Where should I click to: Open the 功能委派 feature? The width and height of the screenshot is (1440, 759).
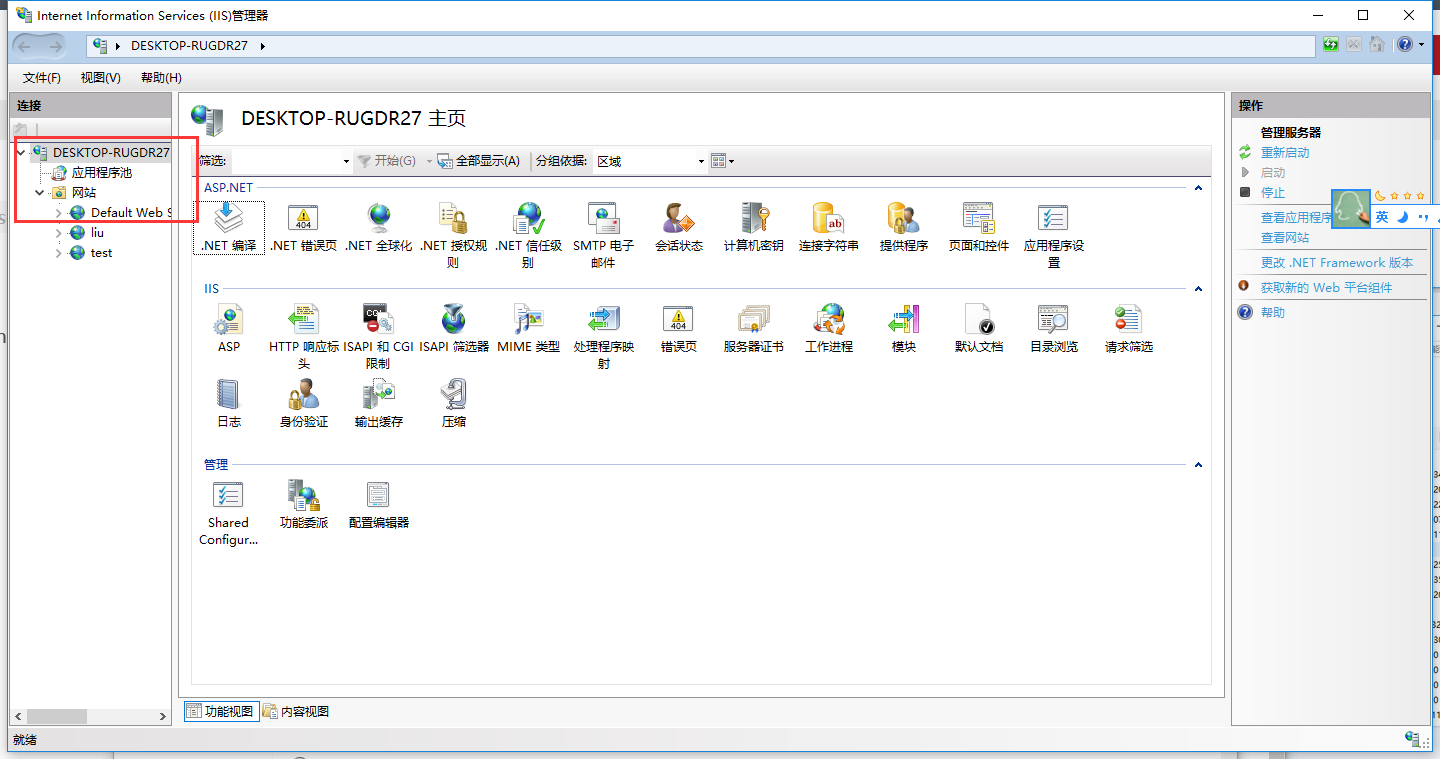pos(304,504)
